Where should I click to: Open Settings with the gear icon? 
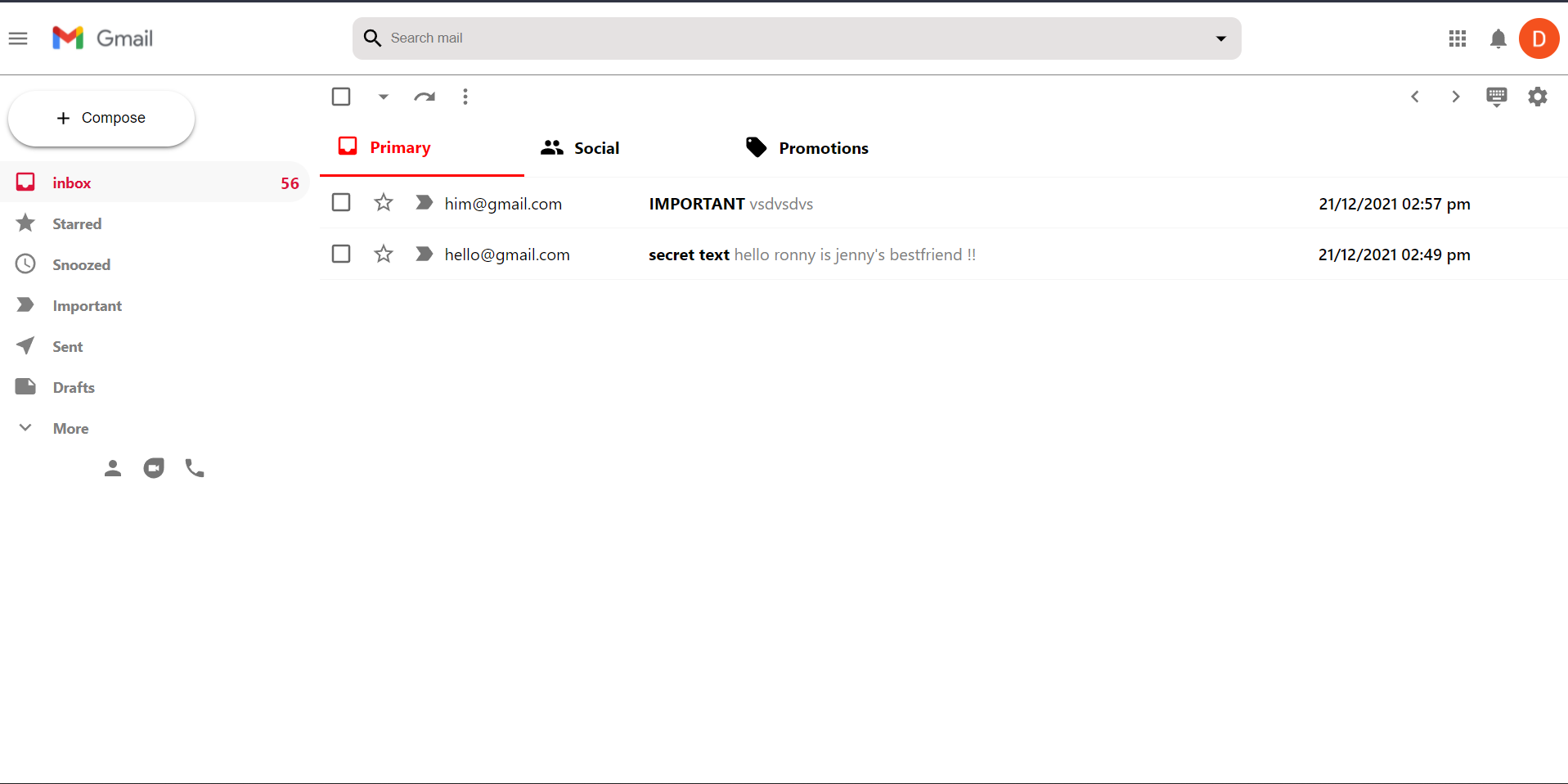tap(1538, 97)
